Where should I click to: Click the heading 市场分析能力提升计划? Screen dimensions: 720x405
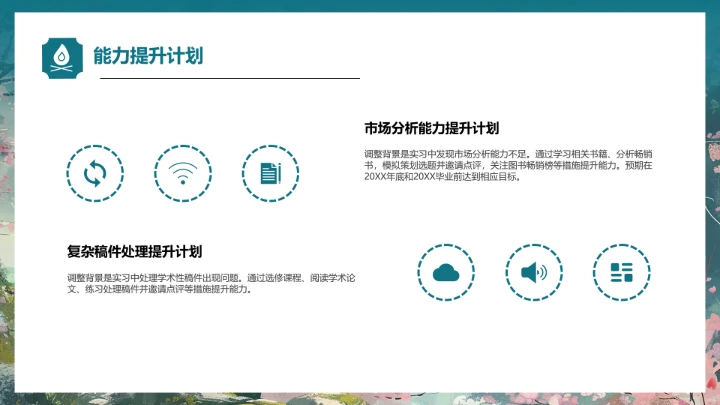pos(432,128)
